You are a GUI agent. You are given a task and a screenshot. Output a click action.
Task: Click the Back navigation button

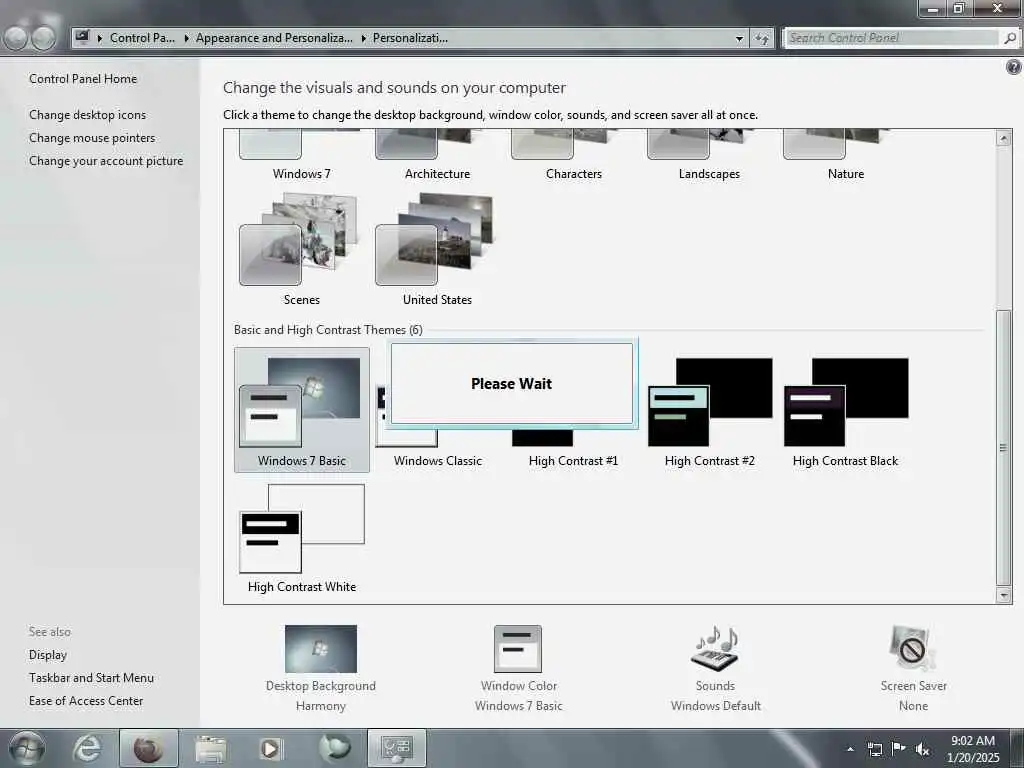tap(16, 37)
